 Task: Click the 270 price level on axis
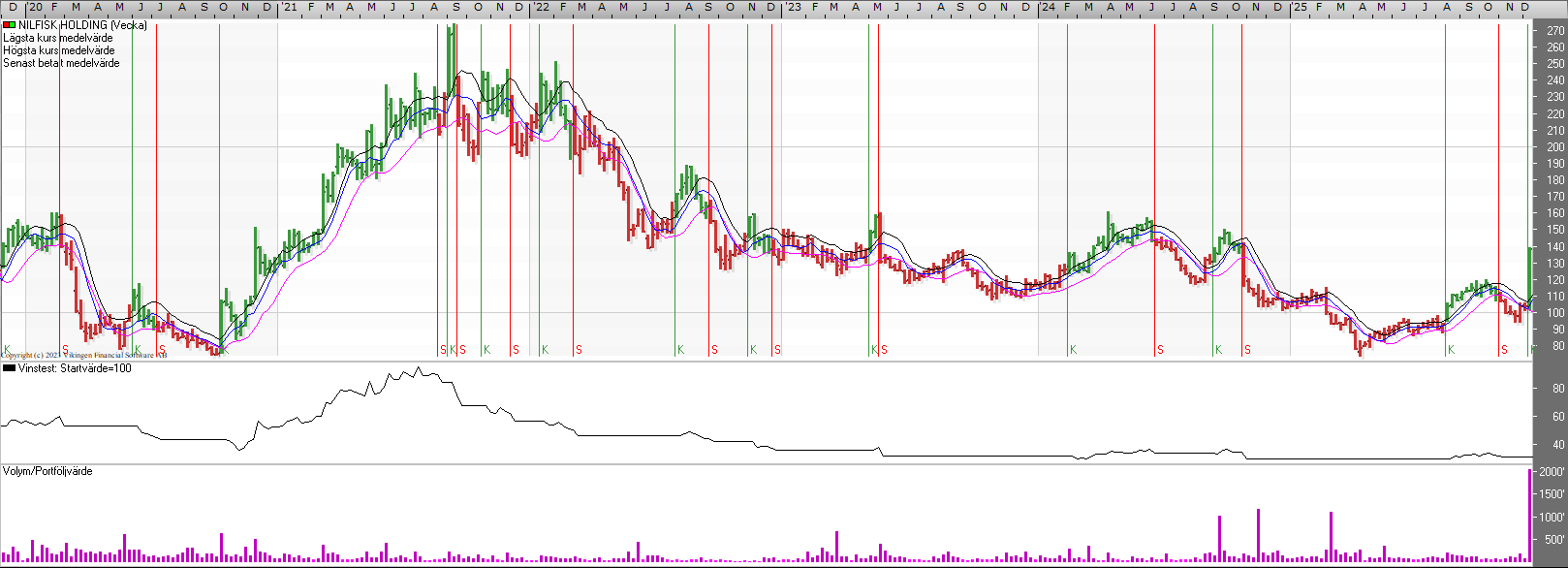[x=1555, y=31]
